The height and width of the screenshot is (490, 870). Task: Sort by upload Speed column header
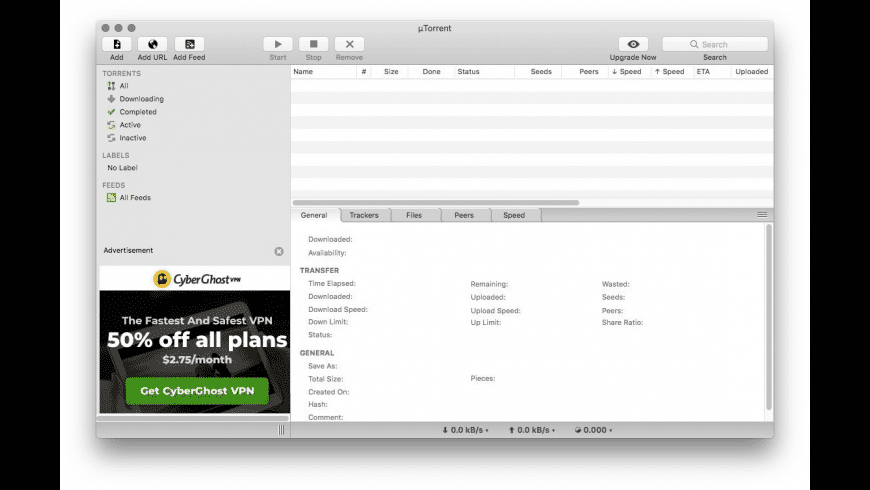point(672,72)
